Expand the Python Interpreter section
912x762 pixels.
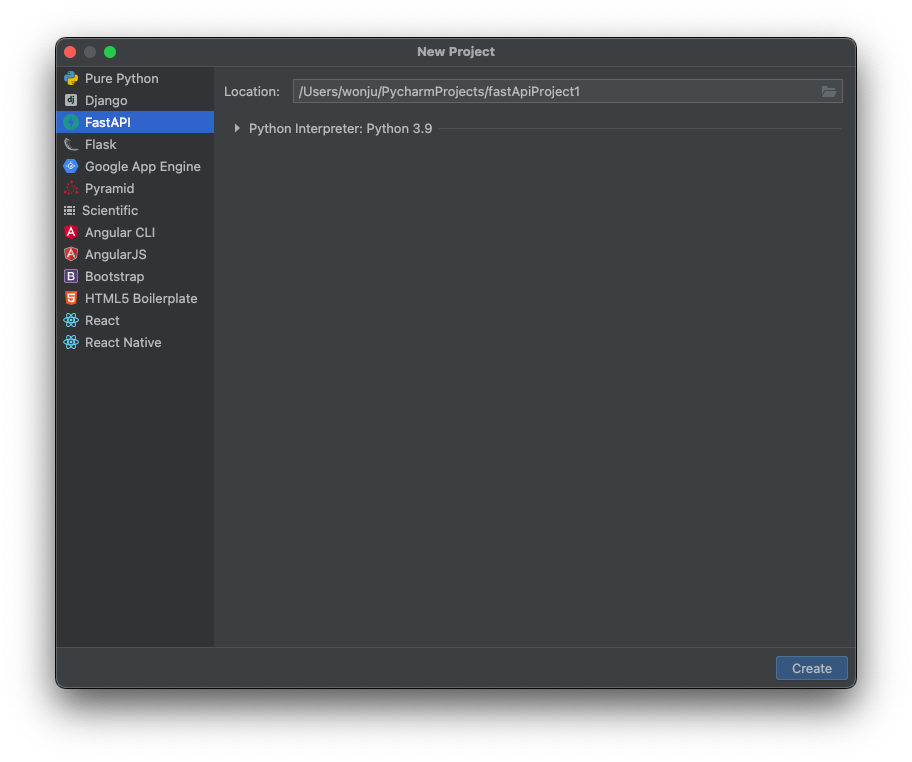(x=237, y=128)
